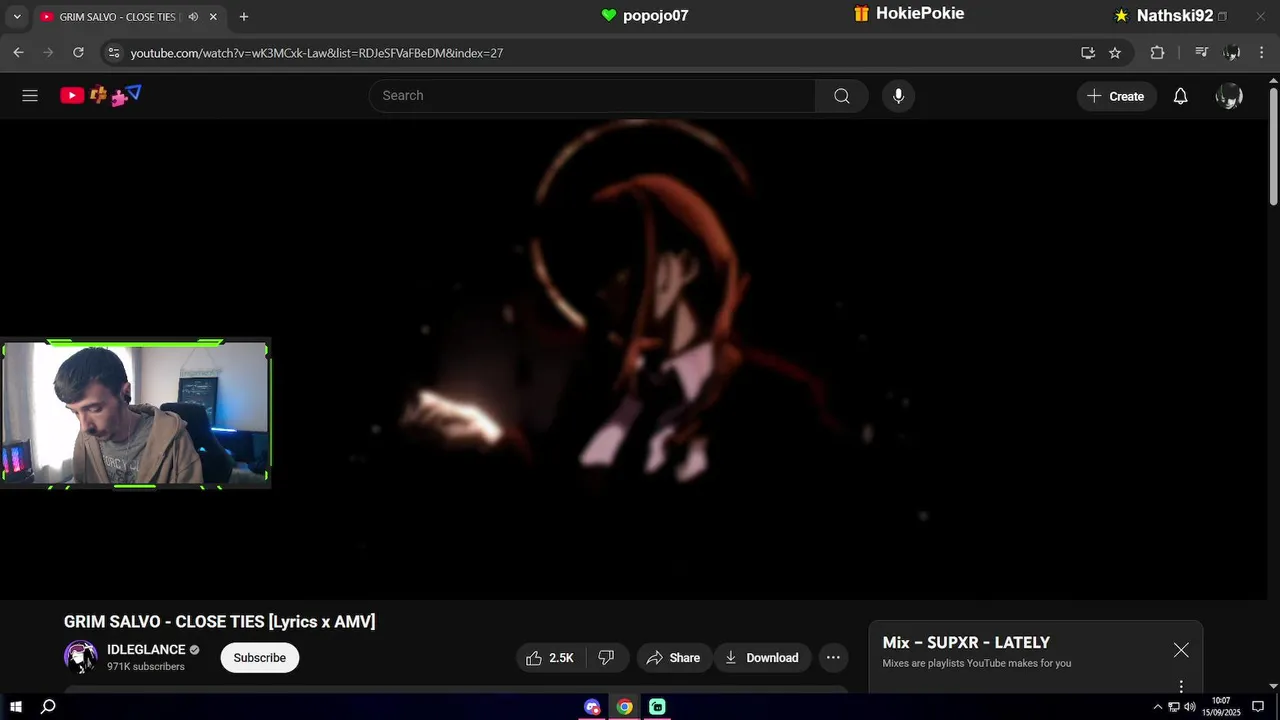Open more actions ellipsis under video
Image resolution: width=1280 pixels, height=720 pixels.
click(833, 658)
